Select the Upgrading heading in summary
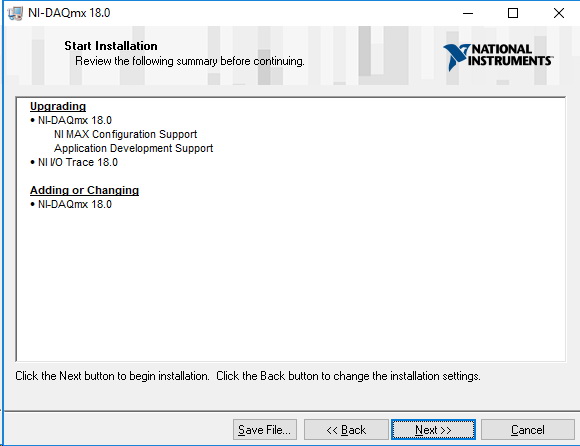The image size is (580, 446). click(x=58, y=106)
